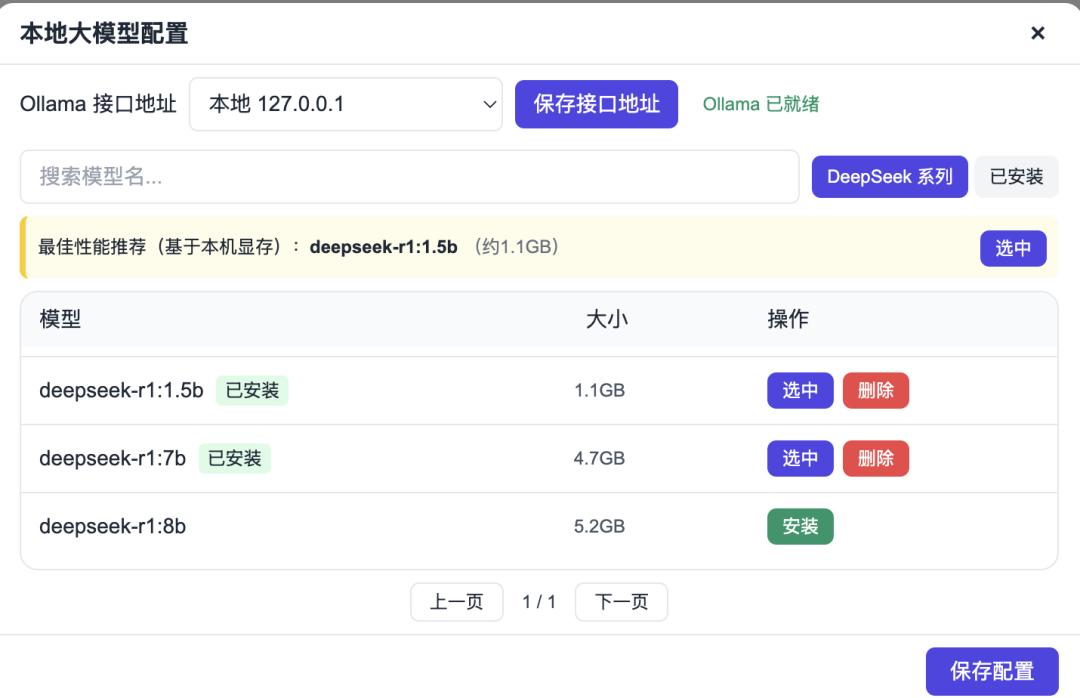Expand the 本地 127.0.0.1 address selector

345,103
